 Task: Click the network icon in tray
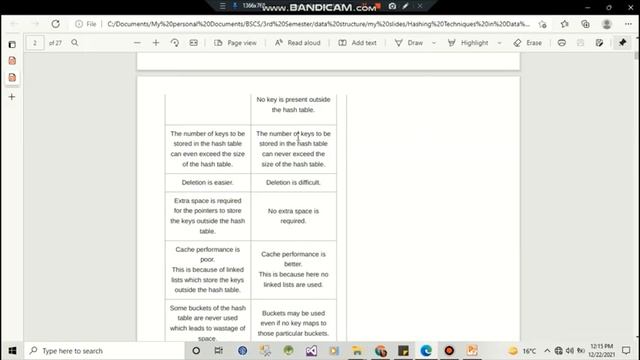(558, 351)
